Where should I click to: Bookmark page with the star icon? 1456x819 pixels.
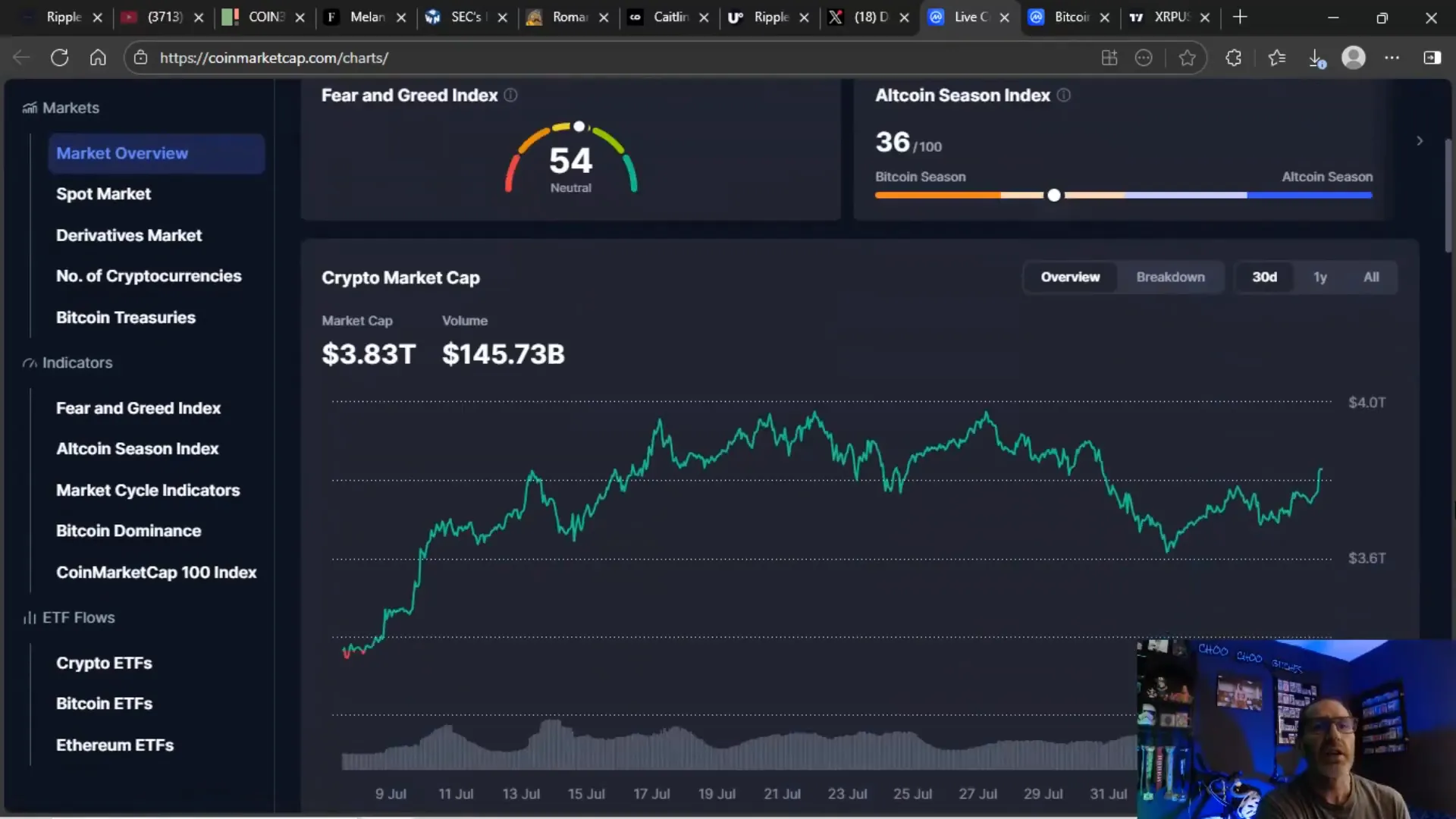[1188, 58]
